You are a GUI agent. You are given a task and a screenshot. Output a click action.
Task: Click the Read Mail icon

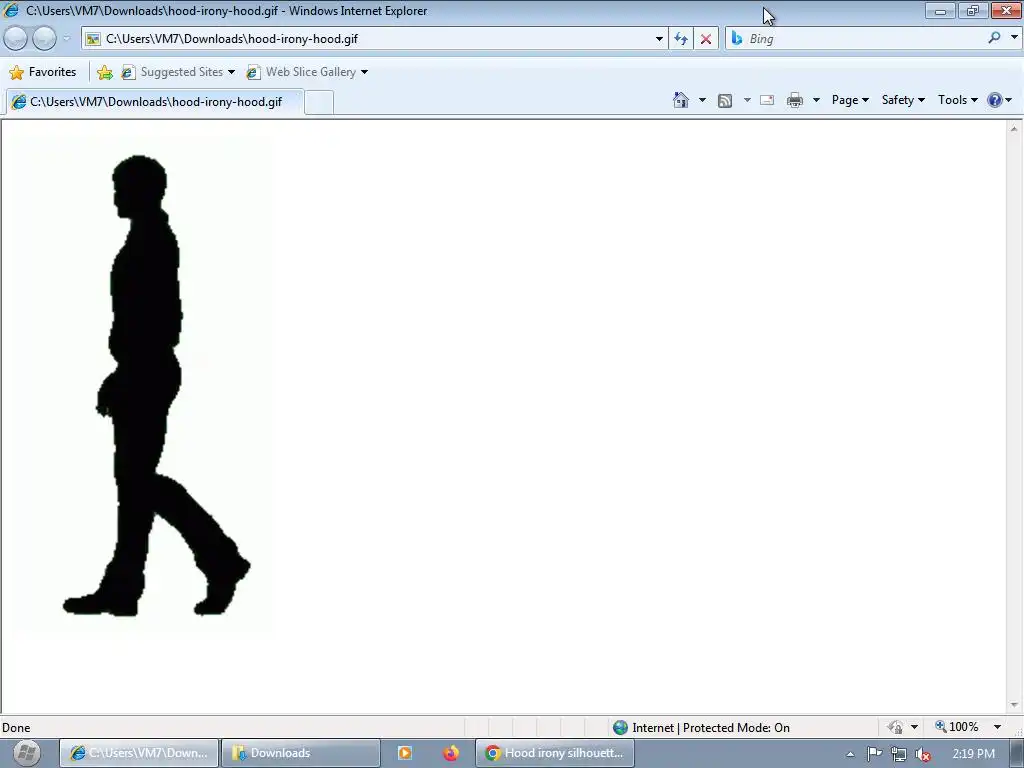click(767, 100)
